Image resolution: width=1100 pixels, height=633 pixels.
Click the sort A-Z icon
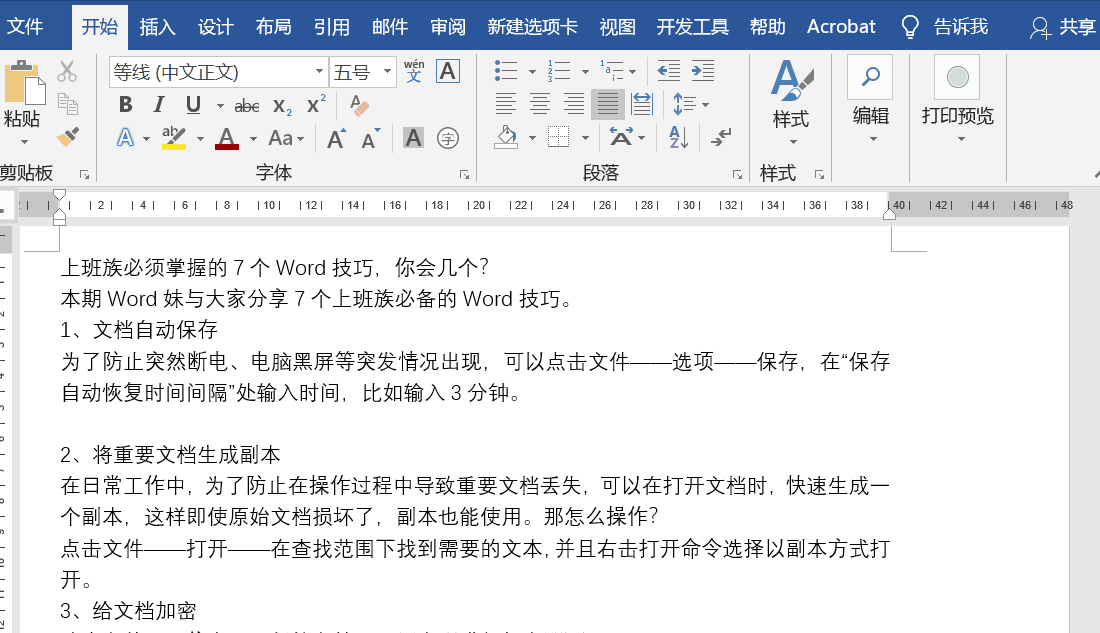(x=678, y=138)
